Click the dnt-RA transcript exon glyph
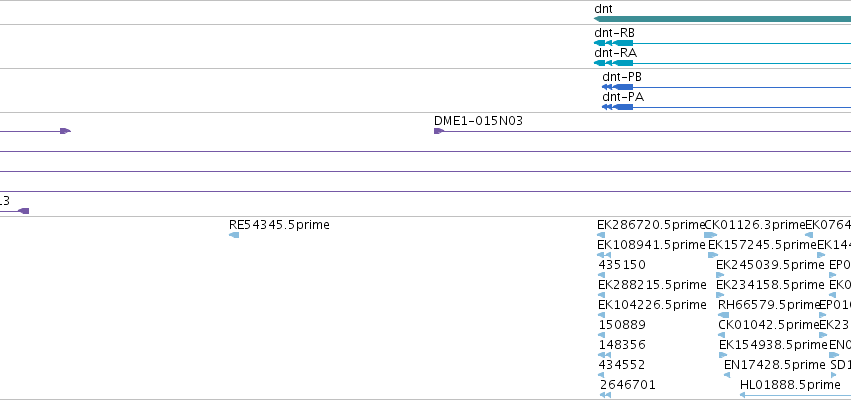Viewport: 851px width, 400px height. click(614, 63)
